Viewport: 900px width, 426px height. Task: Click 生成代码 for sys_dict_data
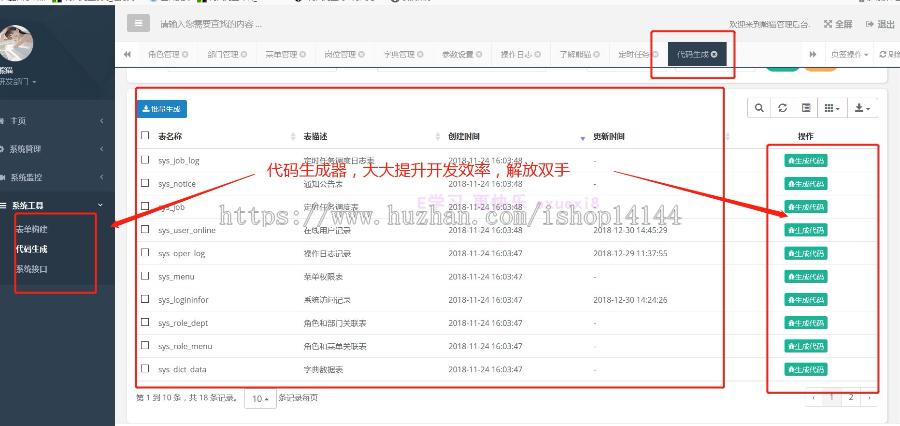tap(806, 369)
